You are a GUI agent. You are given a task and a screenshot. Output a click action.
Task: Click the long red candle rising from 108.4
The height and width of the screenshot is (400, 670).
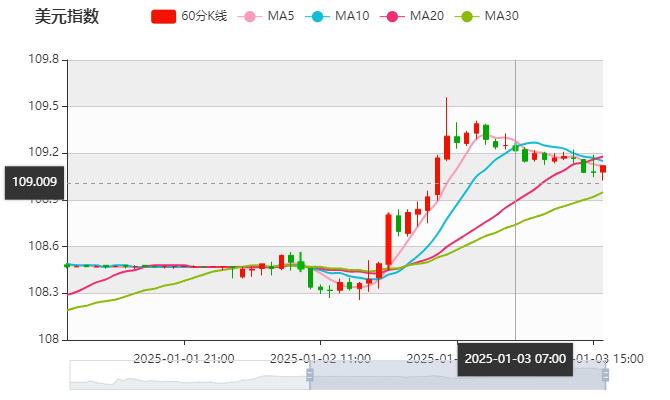pos(388,238)
